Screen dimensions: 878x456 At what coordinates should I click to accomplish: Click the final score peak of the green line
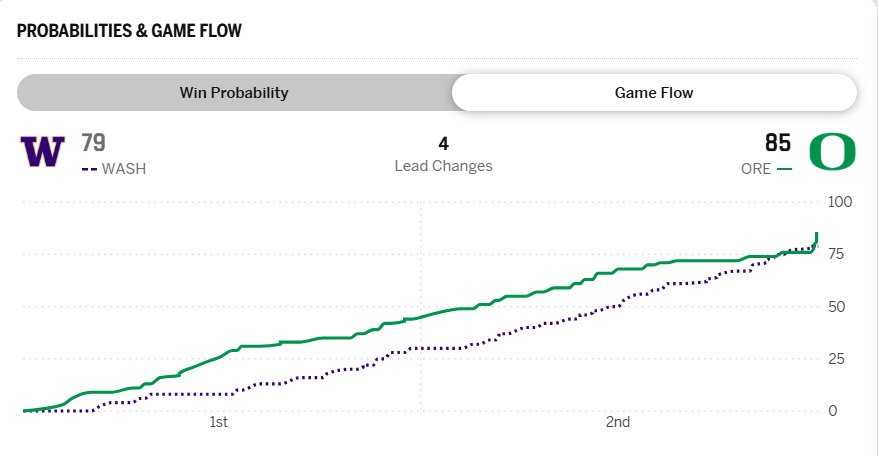817,234
